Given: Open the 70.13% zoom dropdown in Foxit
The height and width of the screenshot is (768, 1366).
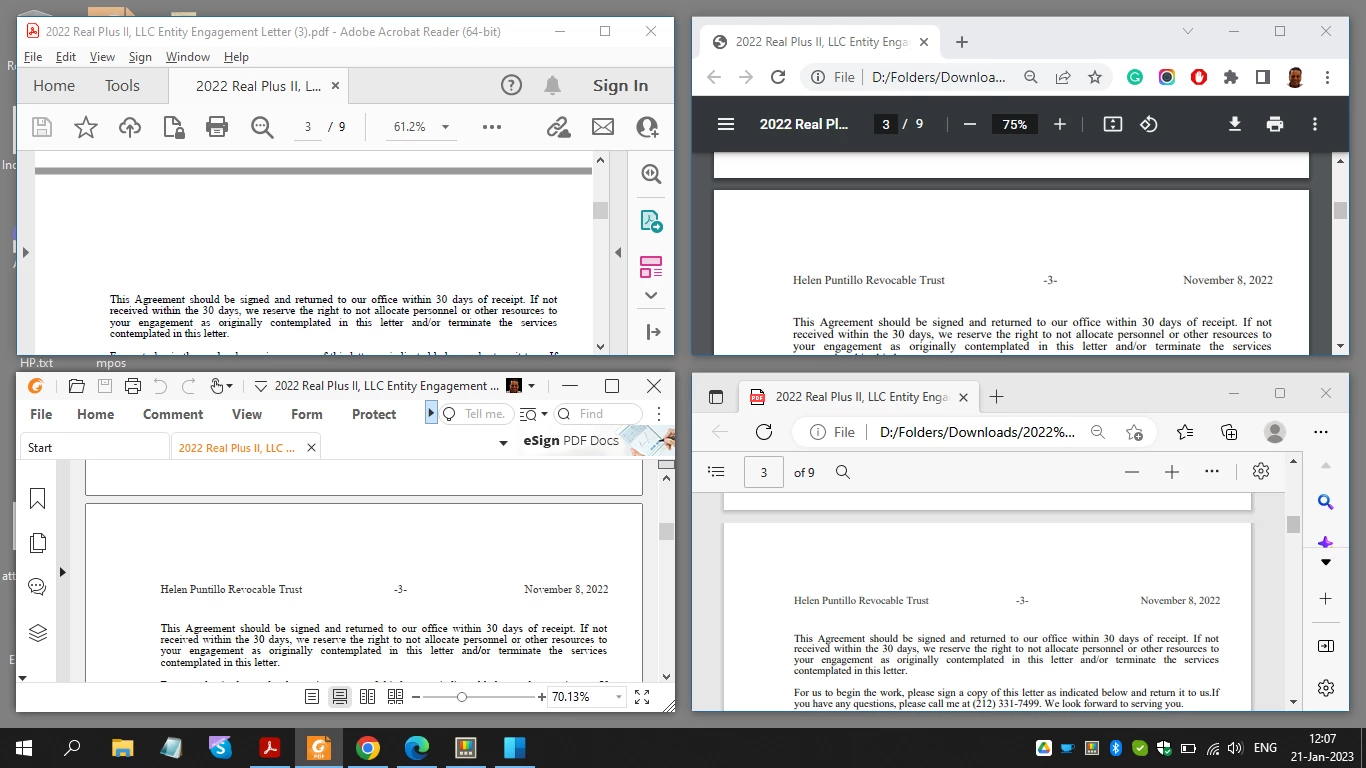Looking at the screenshot, I should pos(620,697).
